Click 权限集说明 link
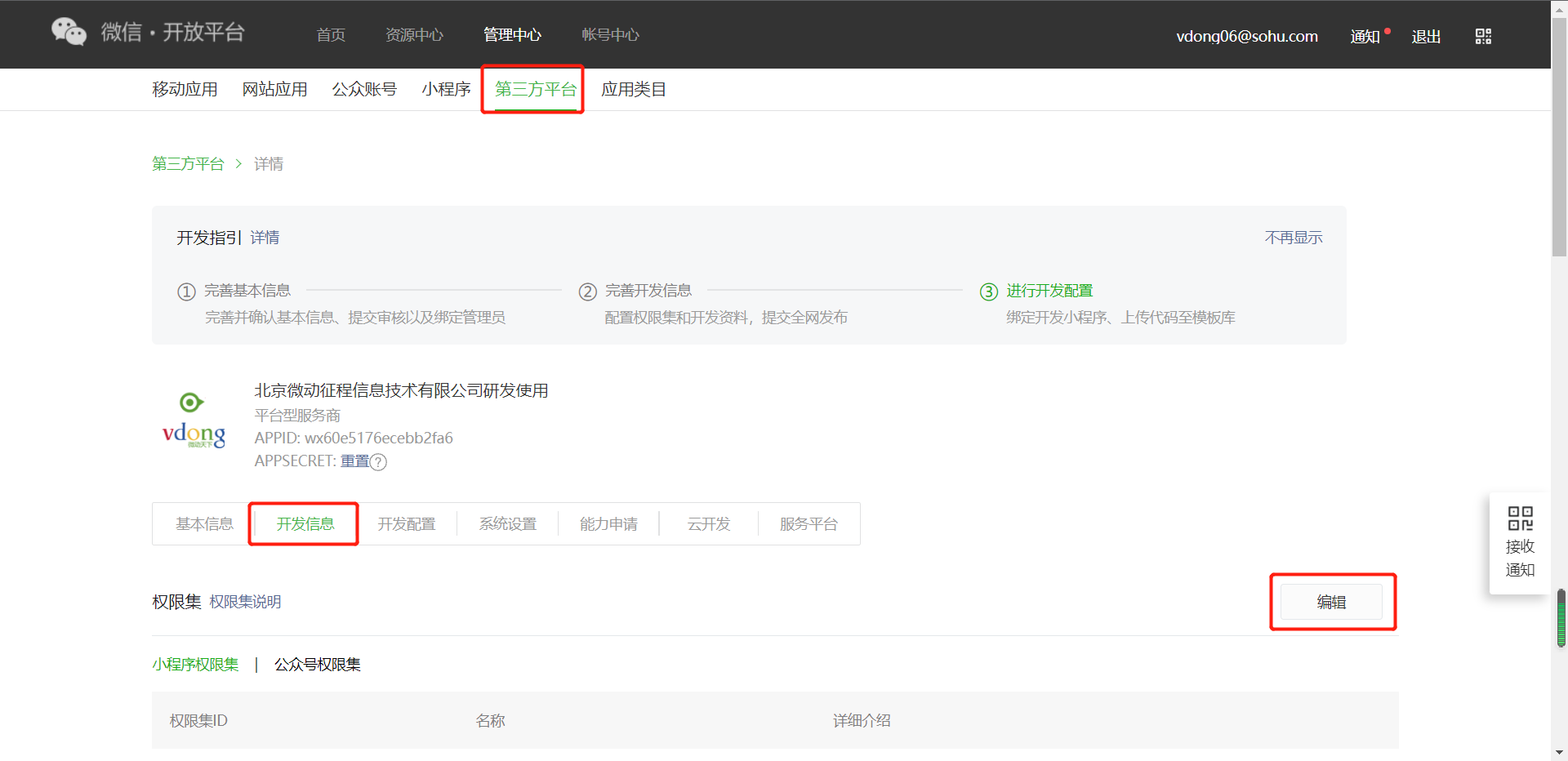 (x=245, y=602)
